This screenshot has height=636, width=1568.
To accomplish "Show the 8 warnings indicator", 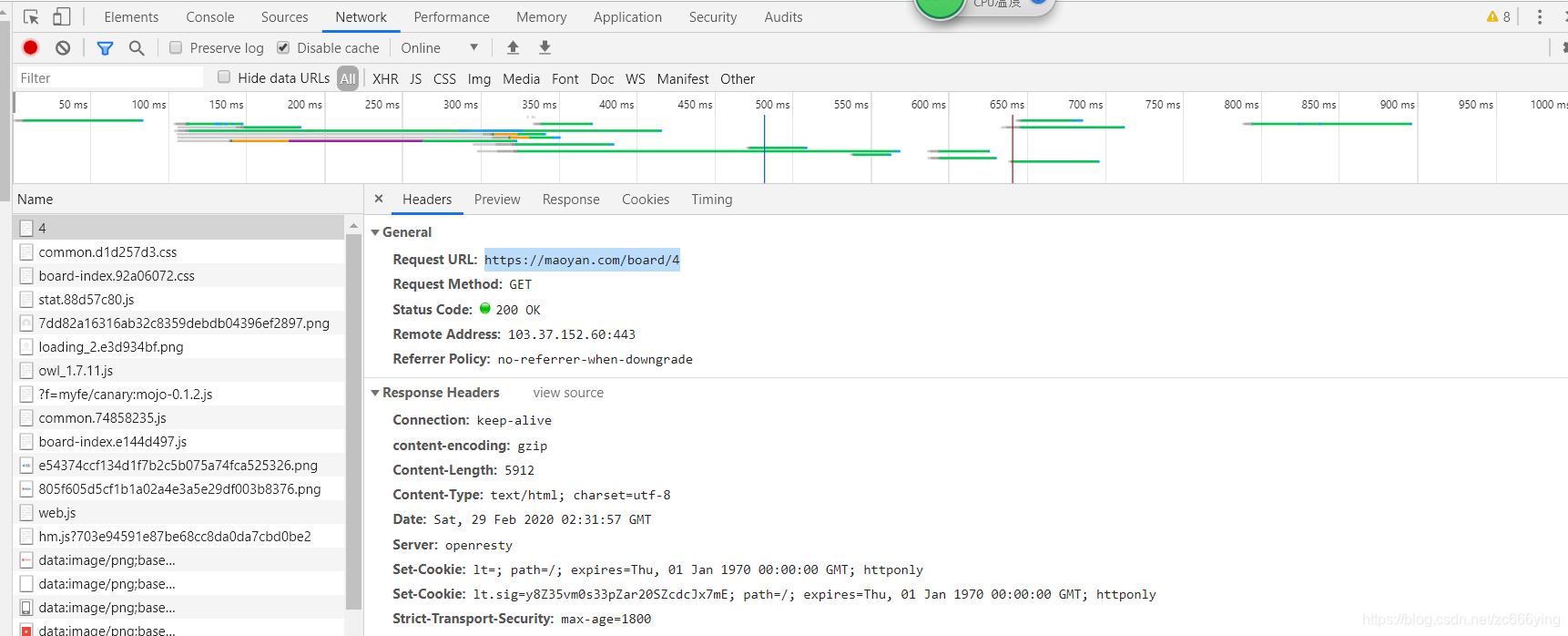I will [1498, 16].
